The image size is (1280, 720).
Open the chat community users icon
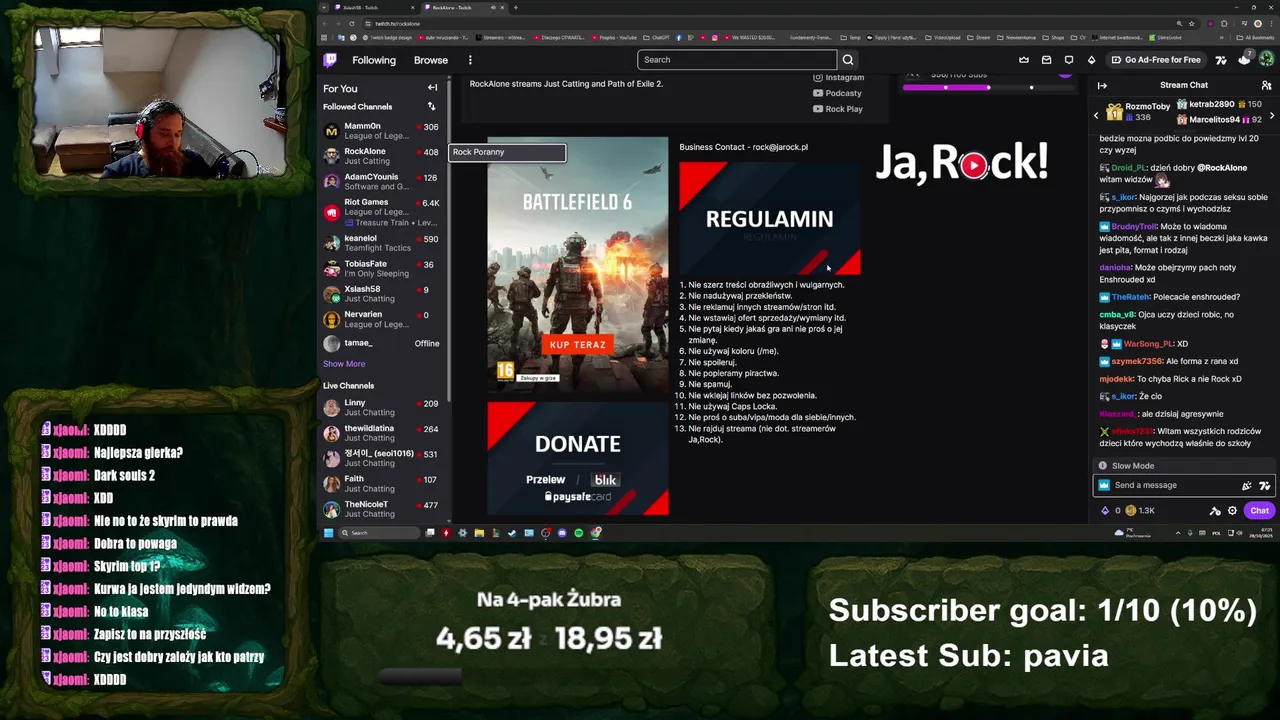[1267, 85]
